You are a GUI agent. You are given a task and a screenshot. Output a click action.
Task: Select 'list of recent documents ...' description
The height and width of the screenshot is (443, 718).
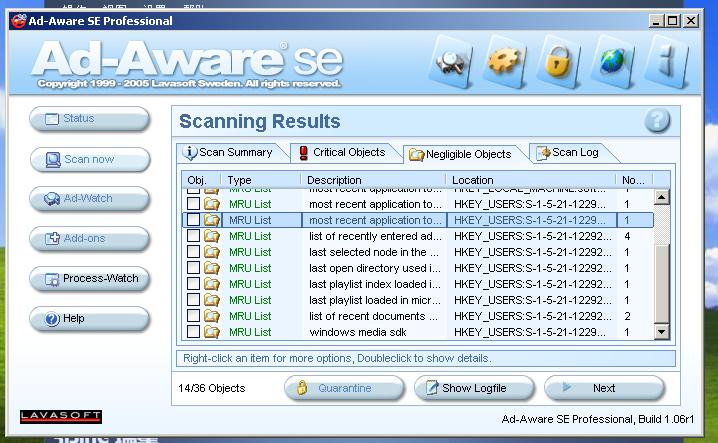coord(373,316)
